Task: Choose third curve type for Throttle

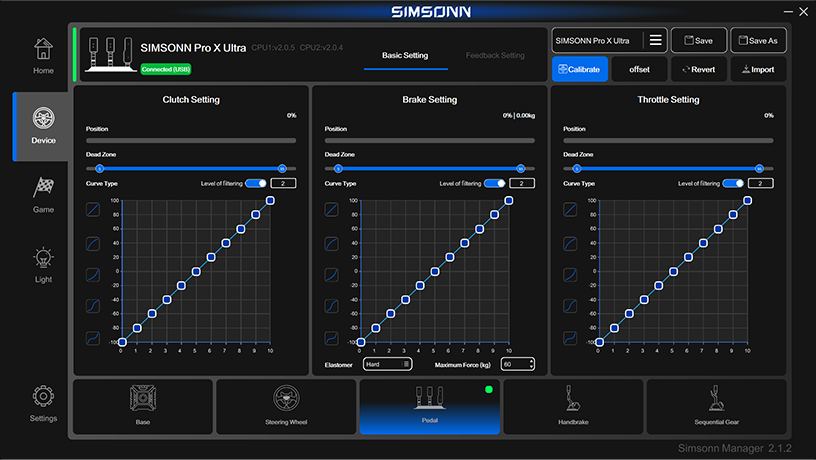Action: click(x=570, y=275)
